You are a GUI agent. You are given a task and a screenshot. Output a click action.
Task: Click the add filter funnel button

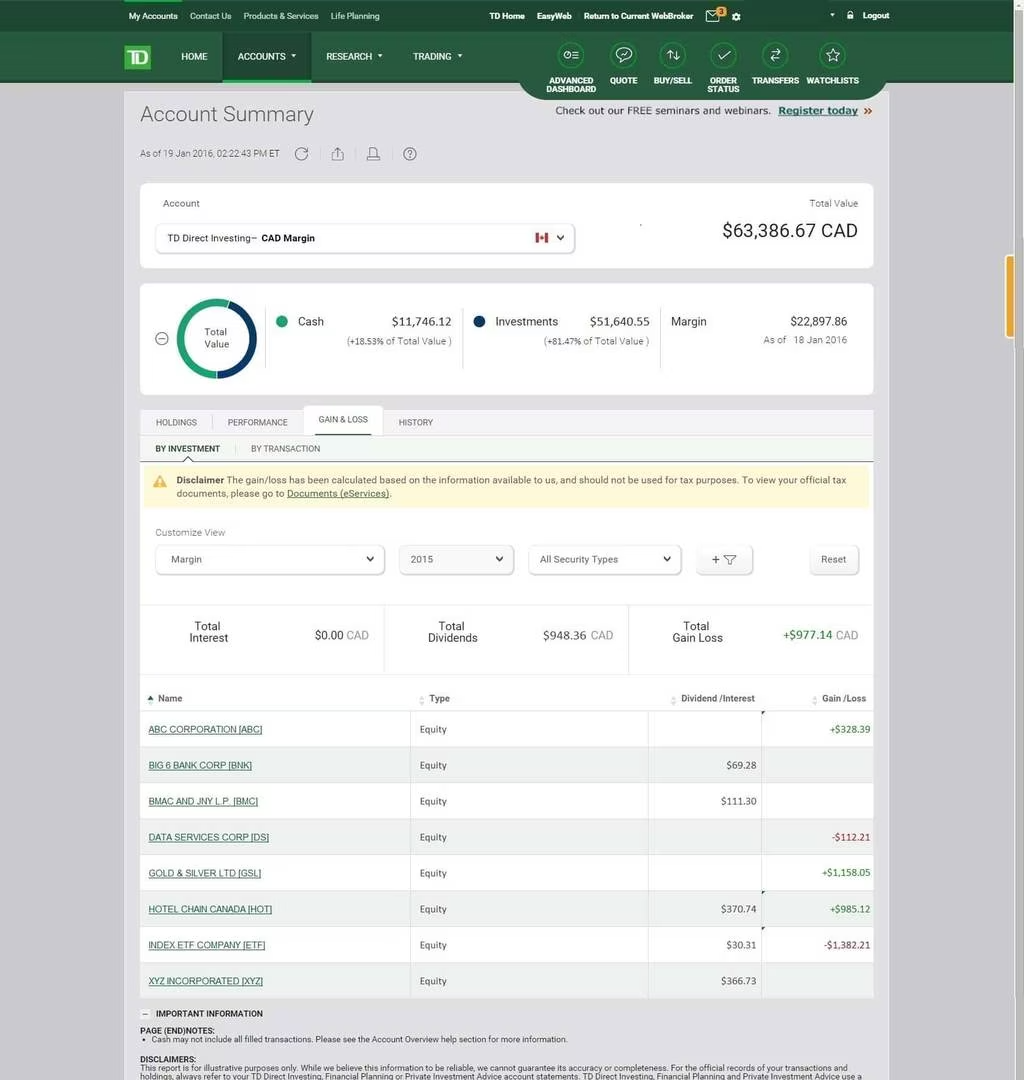coord(724,559)
